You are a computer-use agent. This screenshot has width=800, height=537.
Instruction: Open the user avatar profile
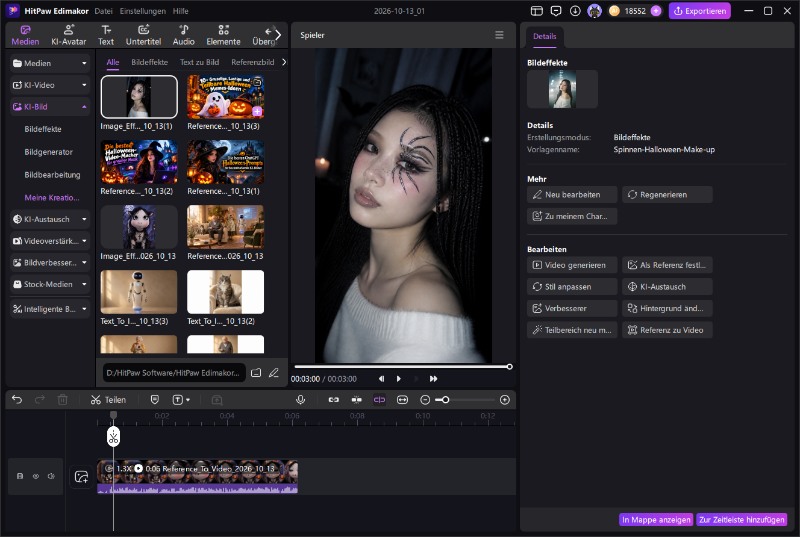click(594, 11)
